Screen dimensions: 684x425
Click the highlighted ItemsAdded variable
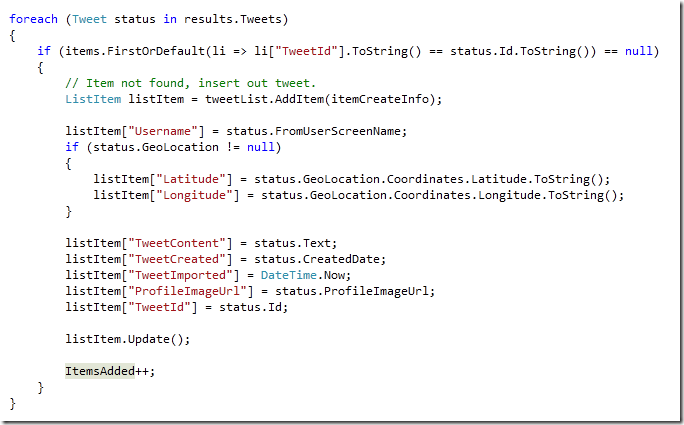pos(100,371)
